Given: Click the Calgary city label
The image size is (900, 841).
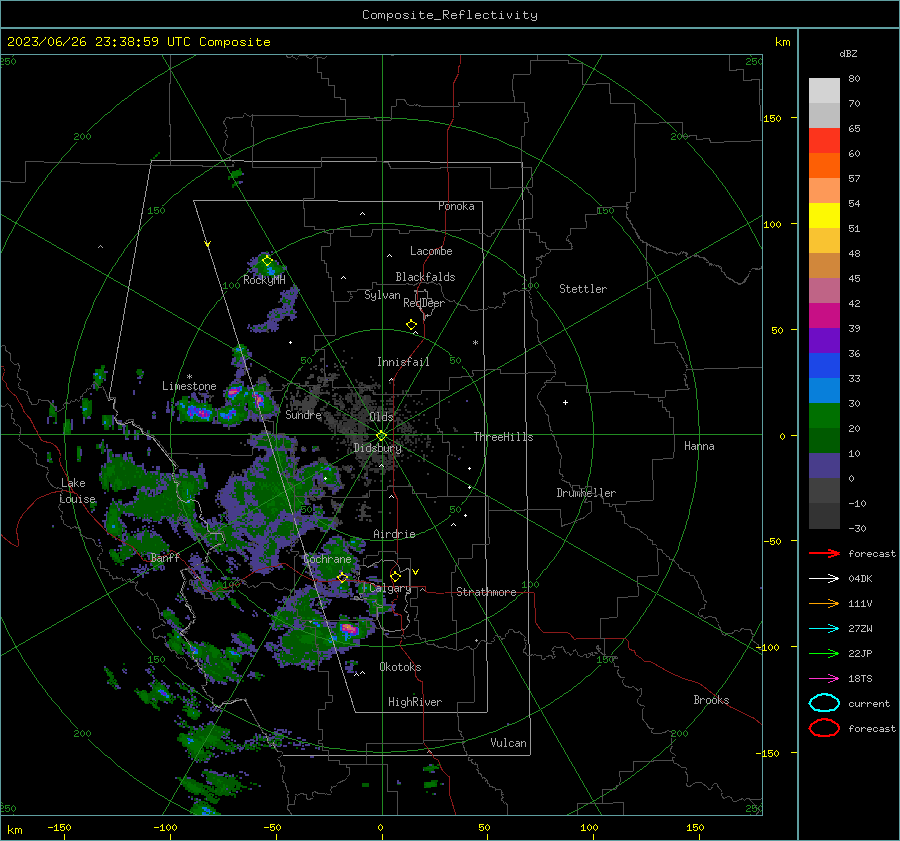Looking at the screenshot, I should (390, 588).
